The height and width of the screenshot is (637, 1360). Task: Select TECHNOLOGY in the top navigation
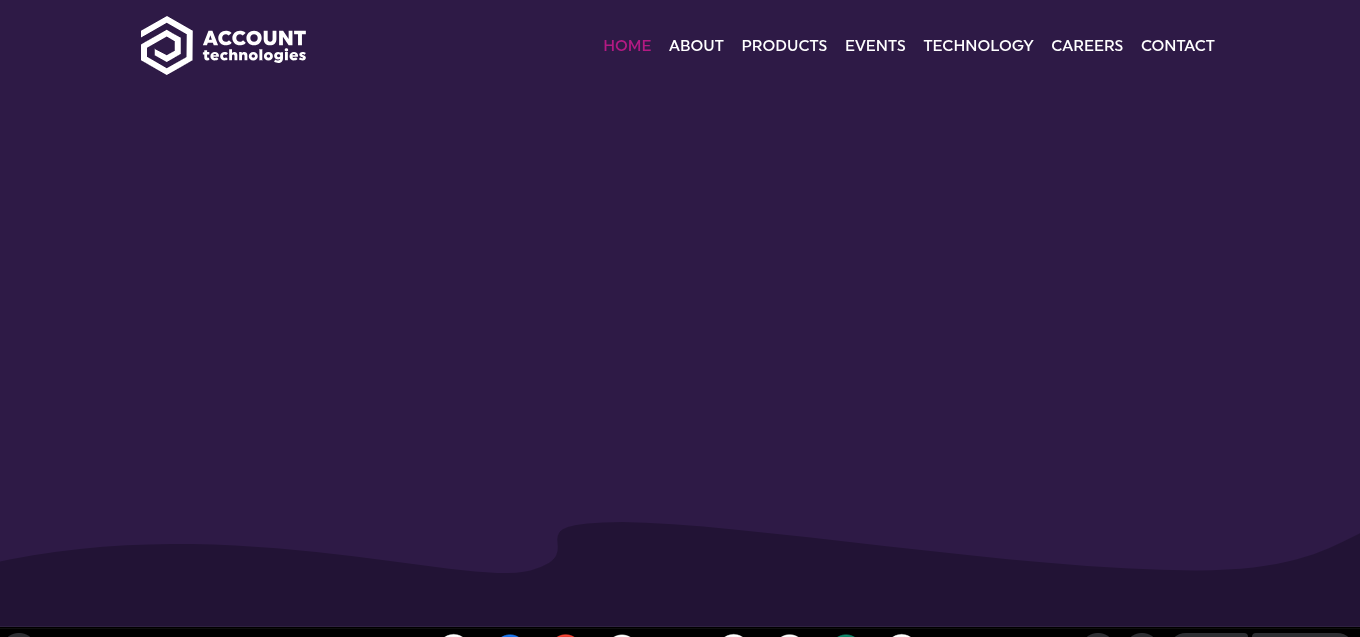pyautogui.click(x=978, y=46)
